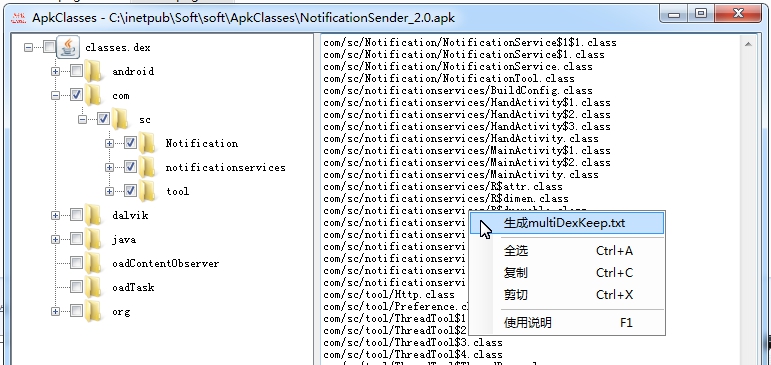Click the android folder icon
771x365 pixels.
93,71
